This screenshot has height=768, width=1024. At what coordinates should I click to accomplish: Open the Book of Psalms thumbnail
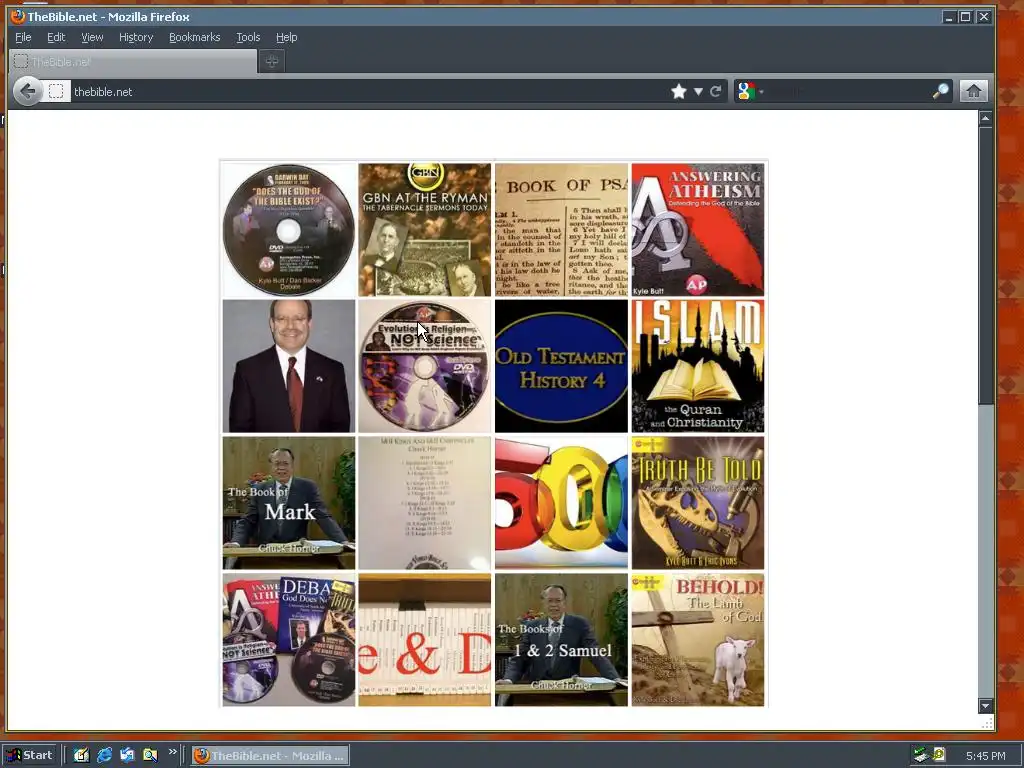[x=561, y=230]
